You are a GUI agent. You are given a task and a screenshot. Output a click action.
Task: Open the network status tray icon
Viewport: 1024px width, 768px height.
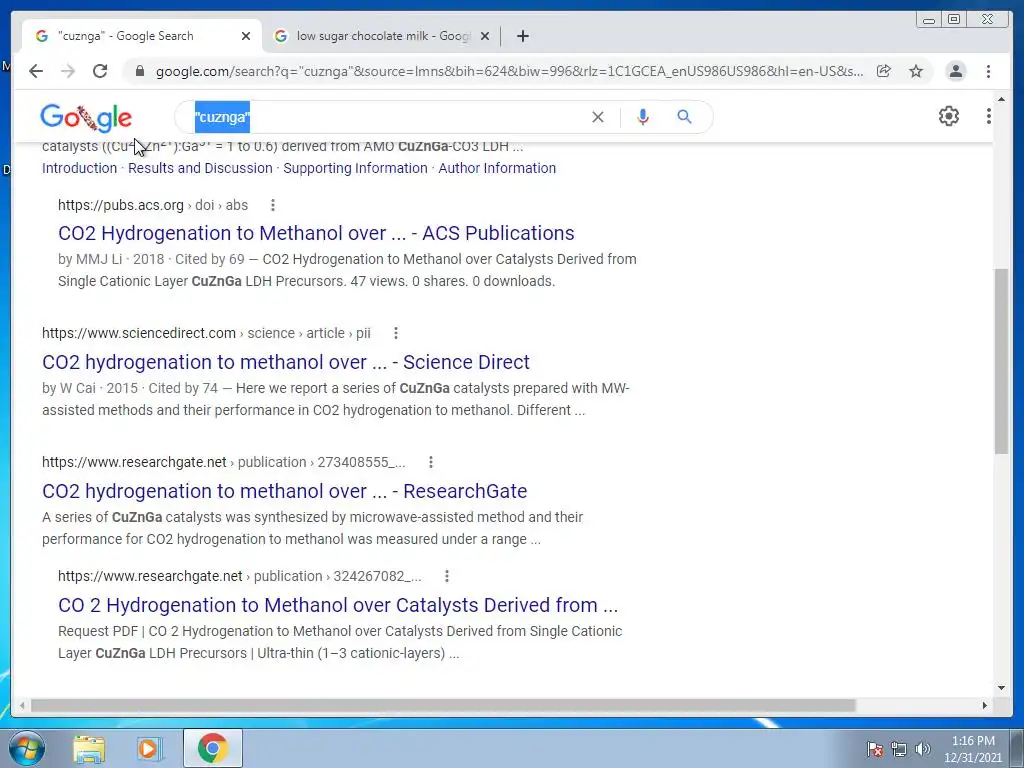point(899,749)
